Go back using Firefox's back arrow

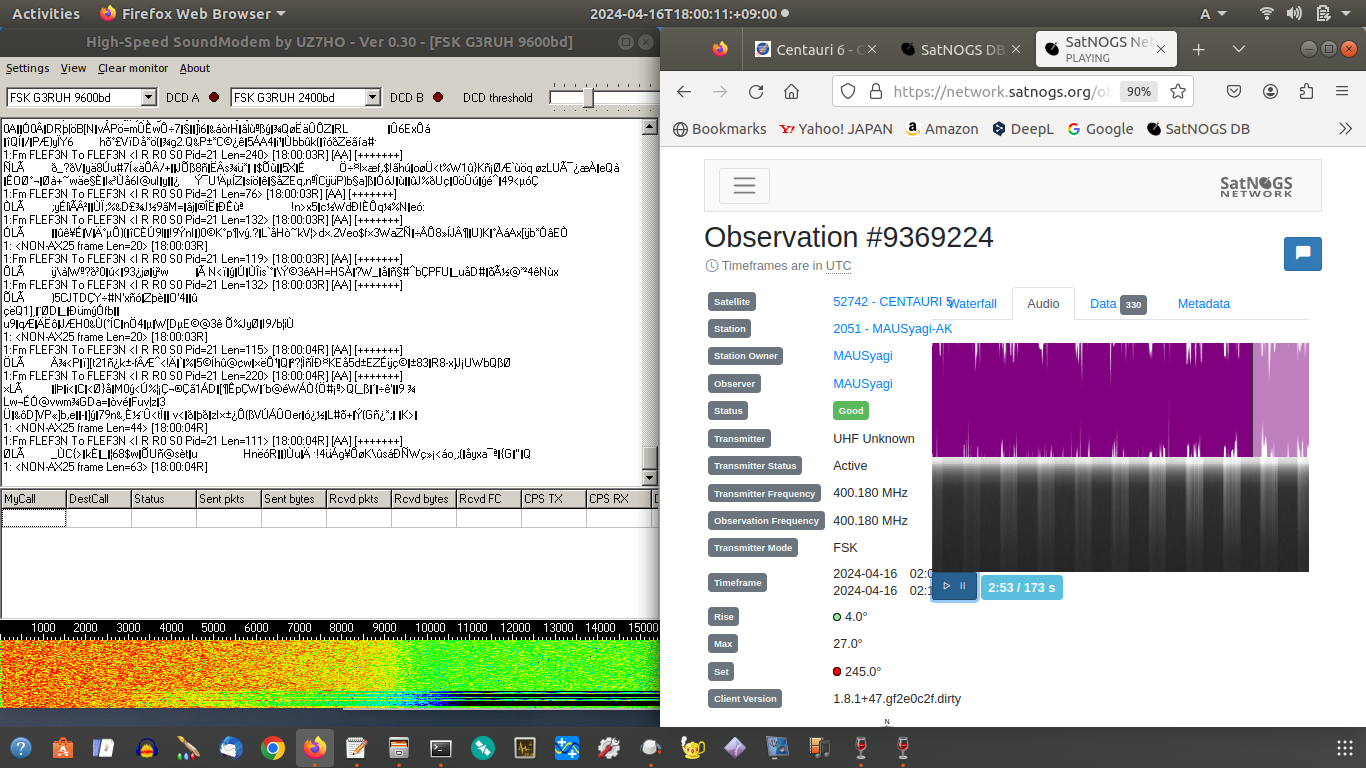click(684, 91)
